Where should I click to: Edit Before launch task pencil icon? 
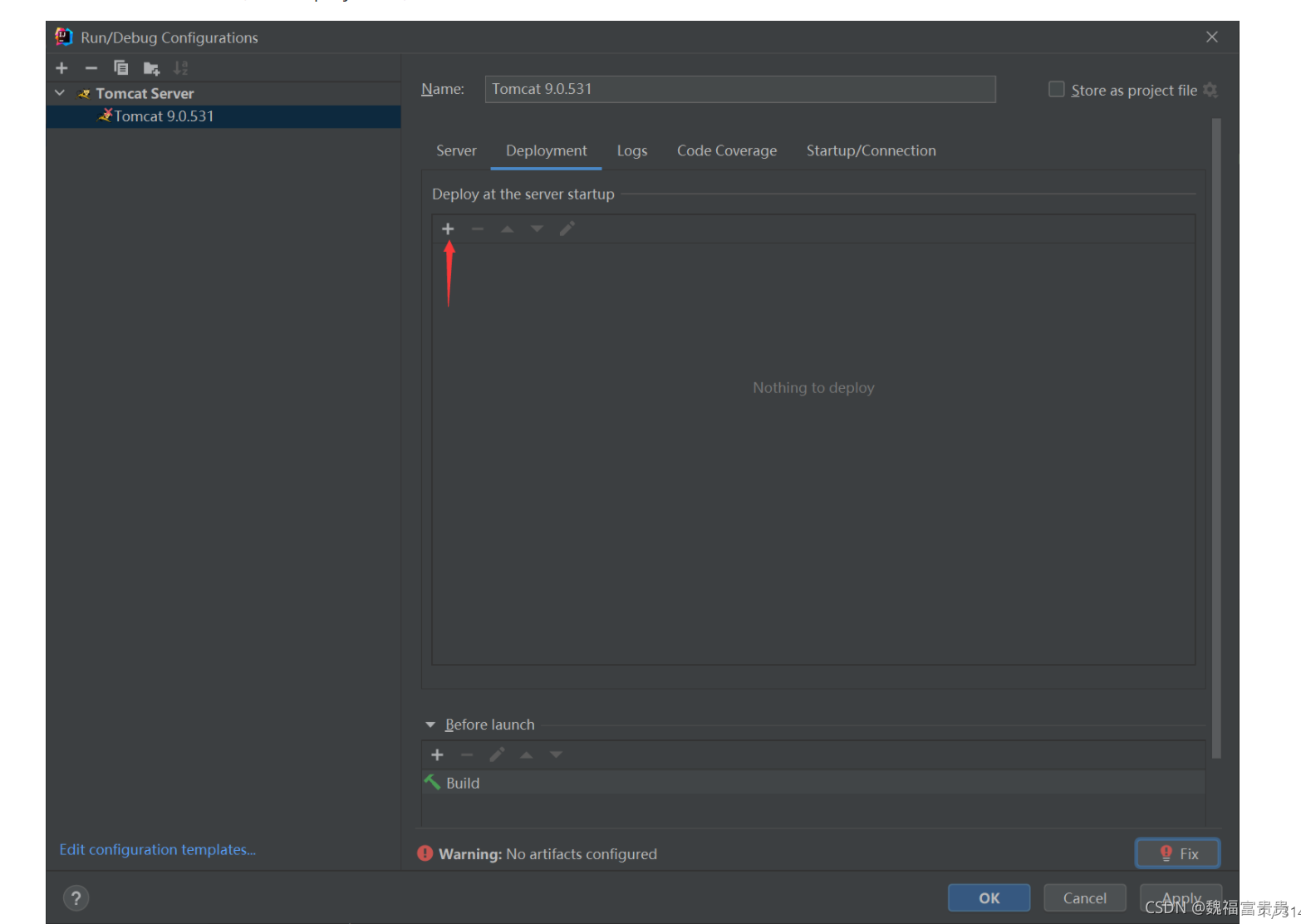(497, 754)
